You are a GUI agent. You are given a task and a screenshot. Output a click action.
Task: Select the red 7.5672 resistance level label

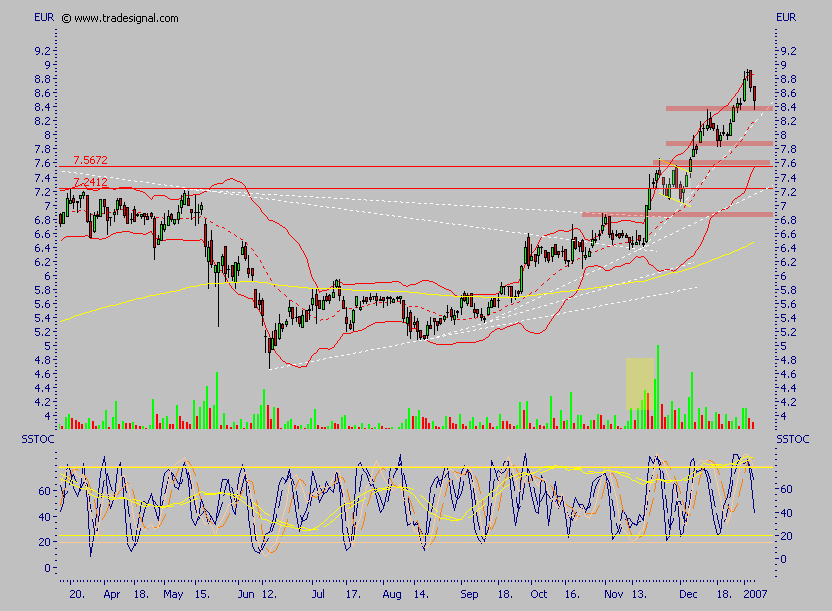[90, 160]
